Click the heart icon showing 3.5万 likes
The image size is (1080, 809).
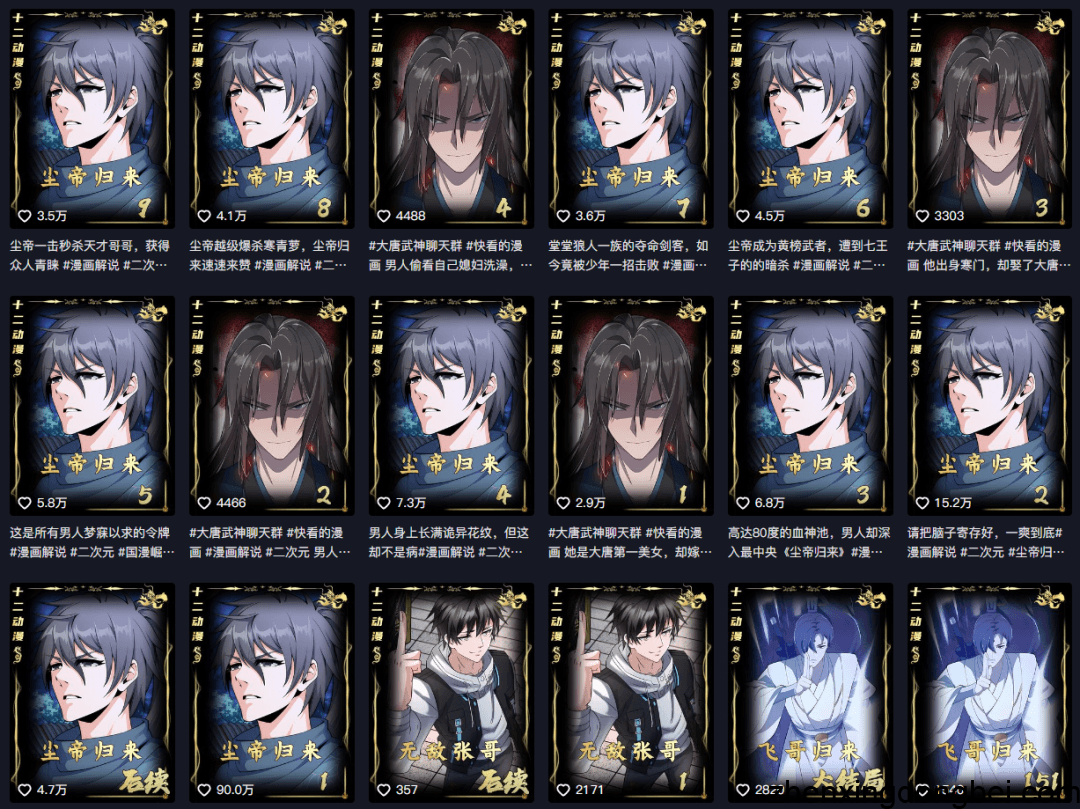pyautogui.click(x=25, y=216)
